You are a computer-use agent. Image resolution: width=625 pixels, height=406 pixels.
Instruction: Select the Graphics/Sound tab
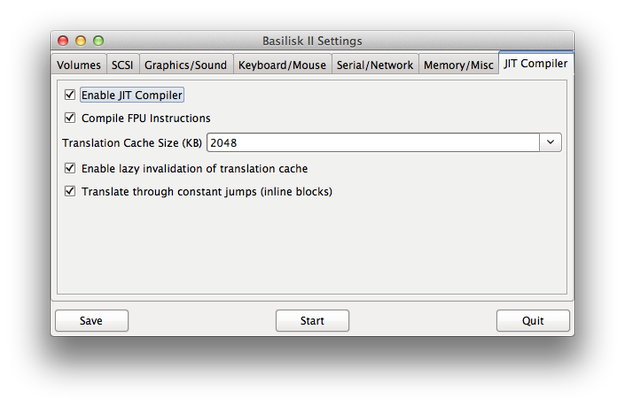click(186, 65)
